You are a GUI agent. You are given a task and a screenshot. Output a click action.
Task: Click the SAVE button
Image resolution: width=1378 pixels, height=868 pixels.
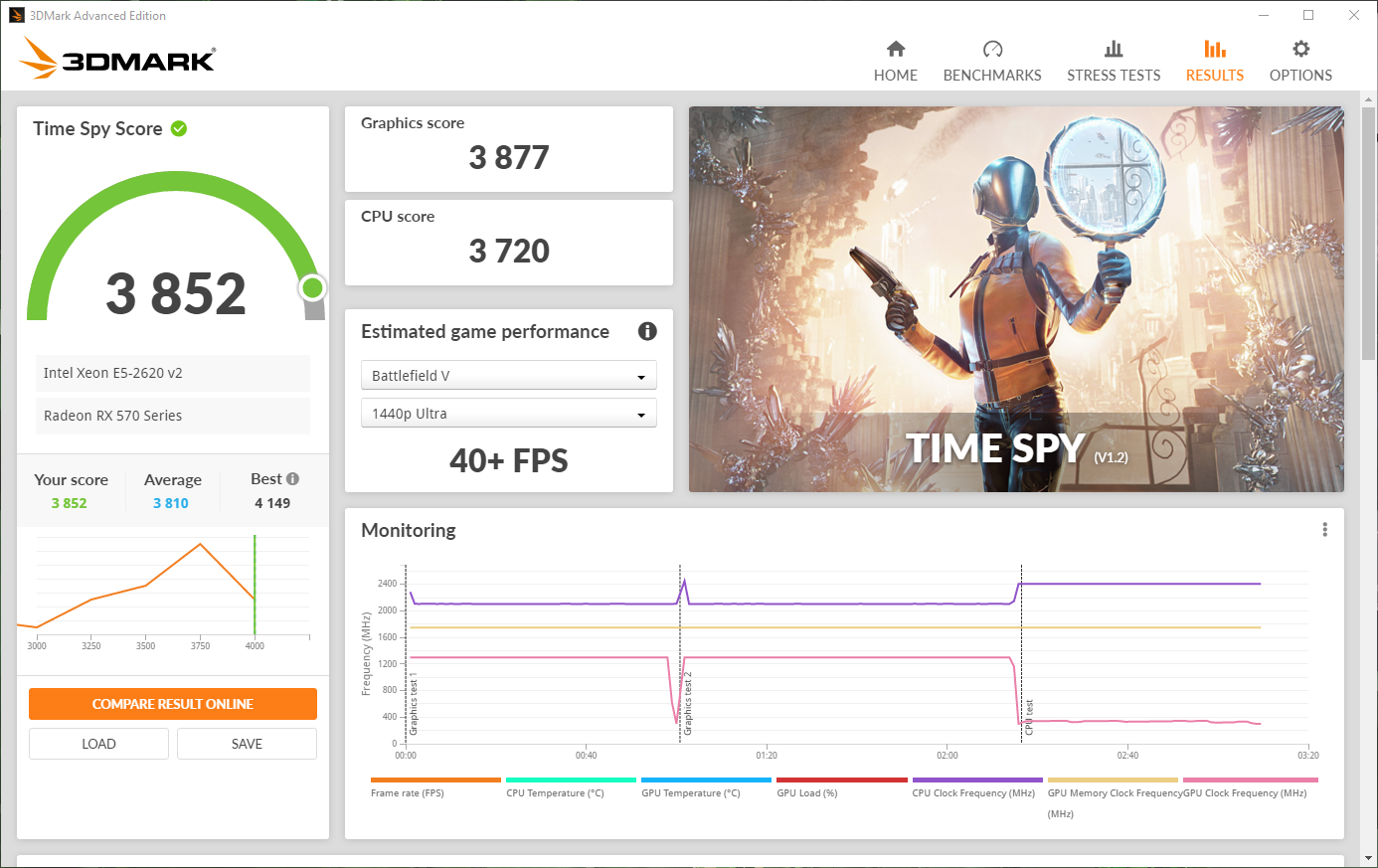[246, 743]
